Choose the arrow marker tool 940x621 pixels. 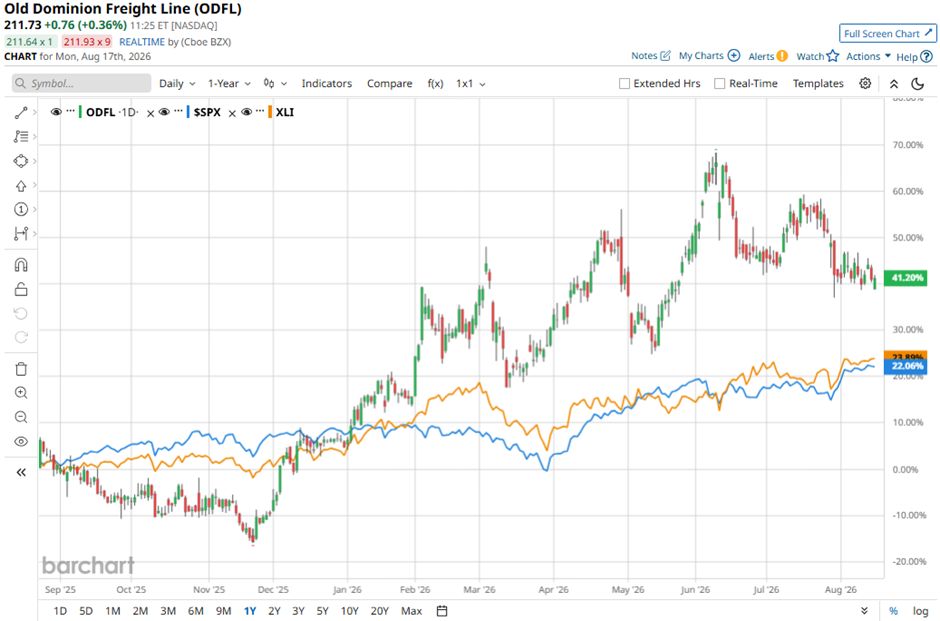click(x=21, y=186)
